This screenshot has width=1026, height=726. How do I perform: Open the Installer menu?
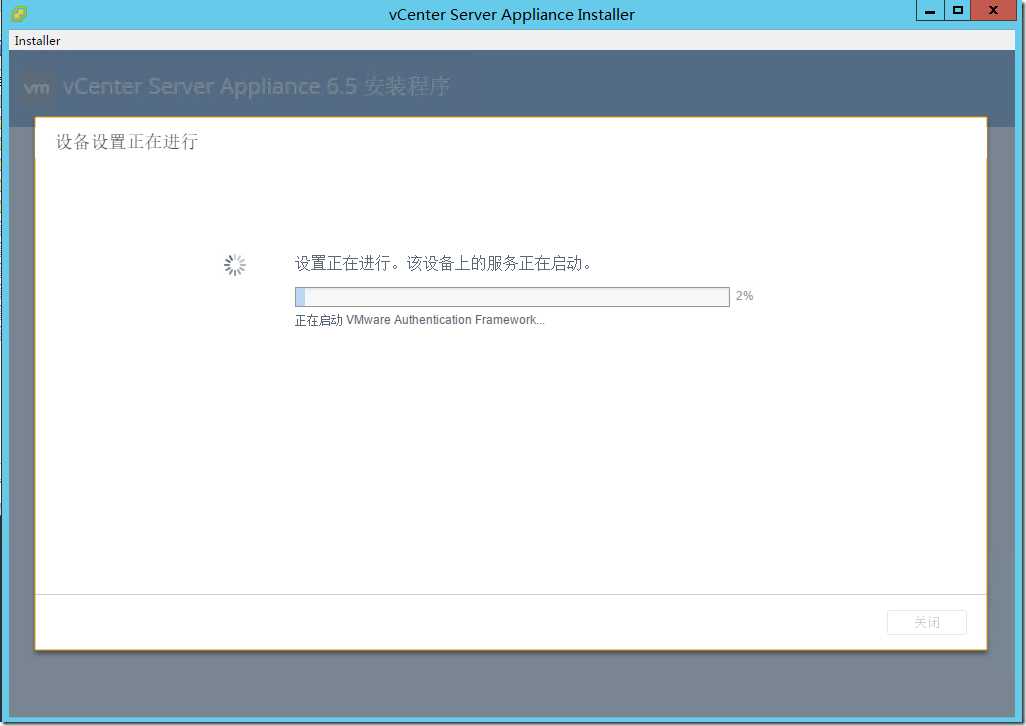pos(37,41)
